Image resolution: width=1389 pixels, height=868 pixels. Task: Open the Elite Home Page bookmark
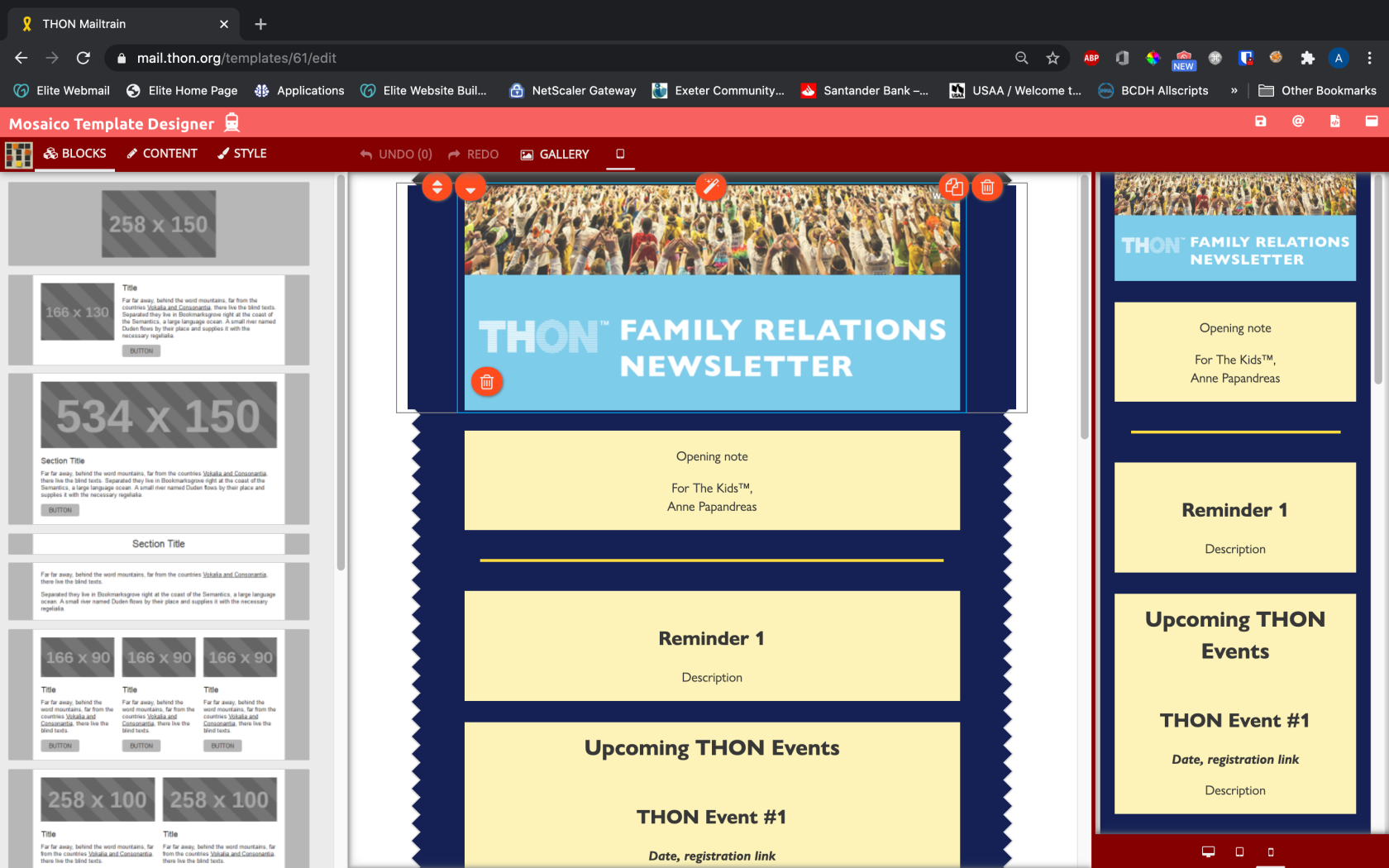(182, 91)
